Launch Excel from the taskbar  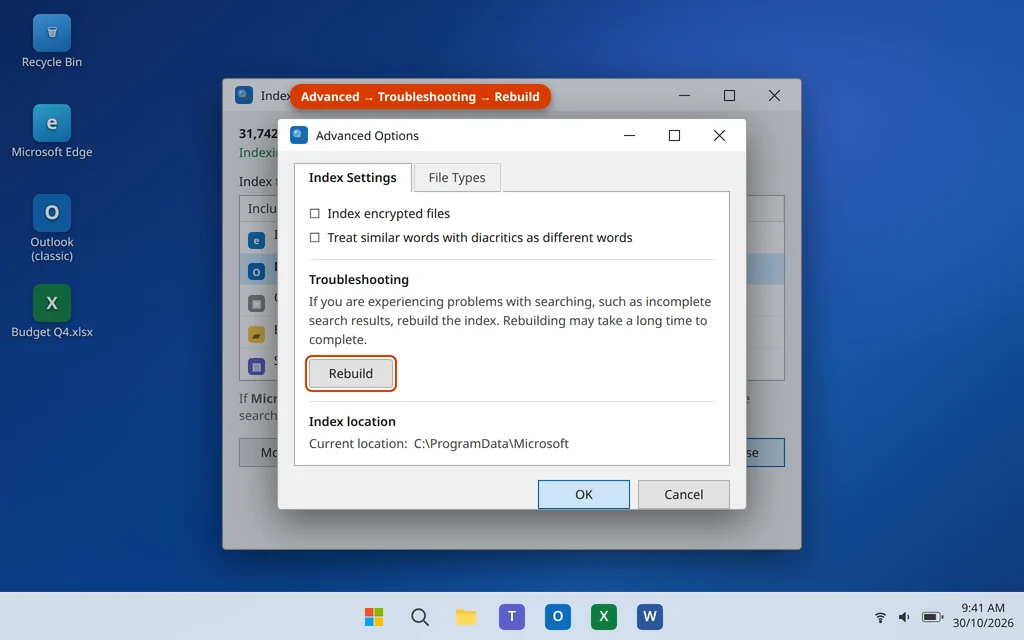[x=603, y=616]
